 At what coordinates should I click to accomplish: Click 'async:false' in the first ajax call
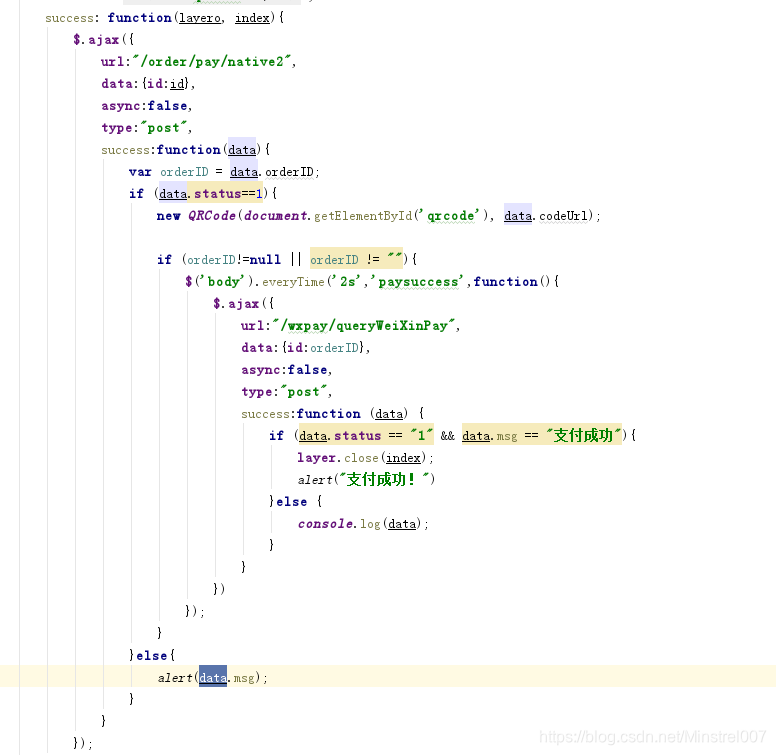144,106
